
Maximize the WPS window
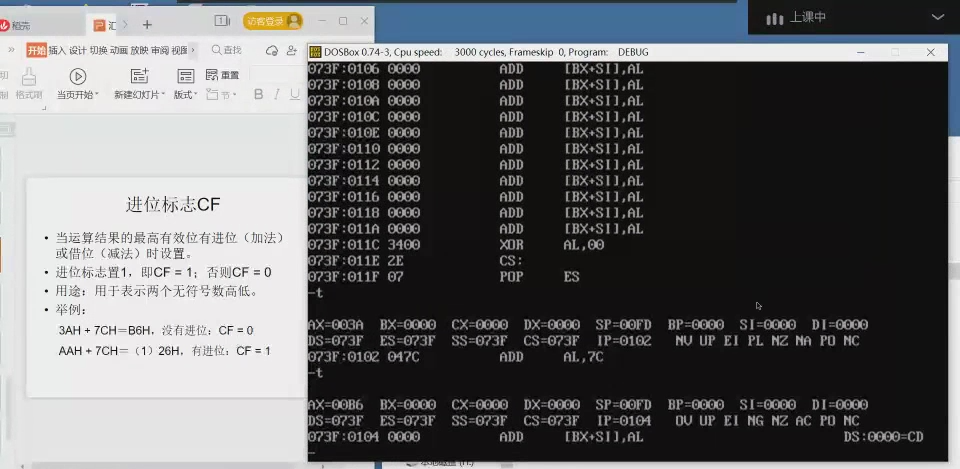(x=343, y=21)
